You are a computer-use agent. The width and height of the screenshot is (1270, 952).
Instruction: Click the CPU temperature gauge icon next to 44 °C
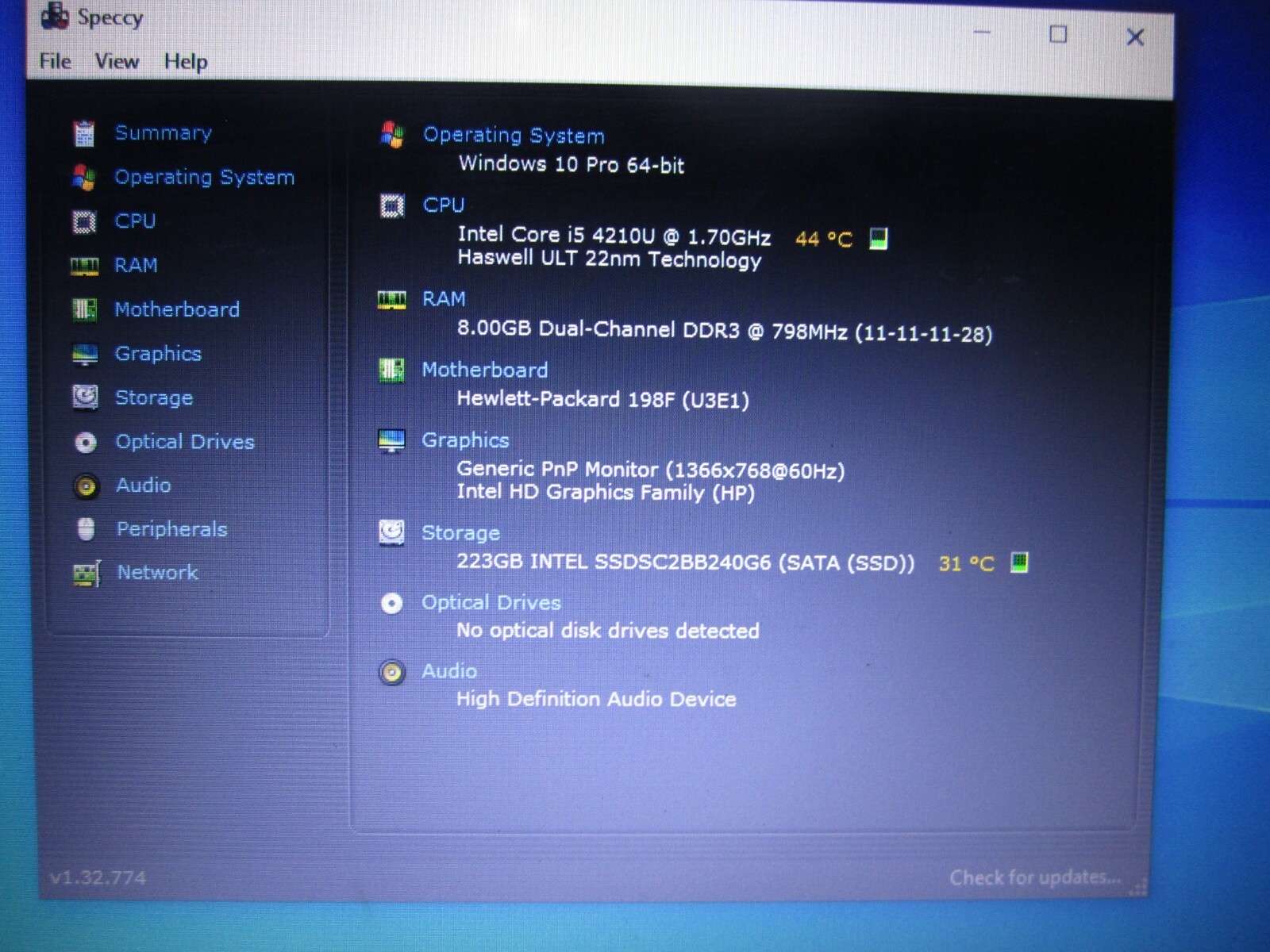click(x=878, y=239)
